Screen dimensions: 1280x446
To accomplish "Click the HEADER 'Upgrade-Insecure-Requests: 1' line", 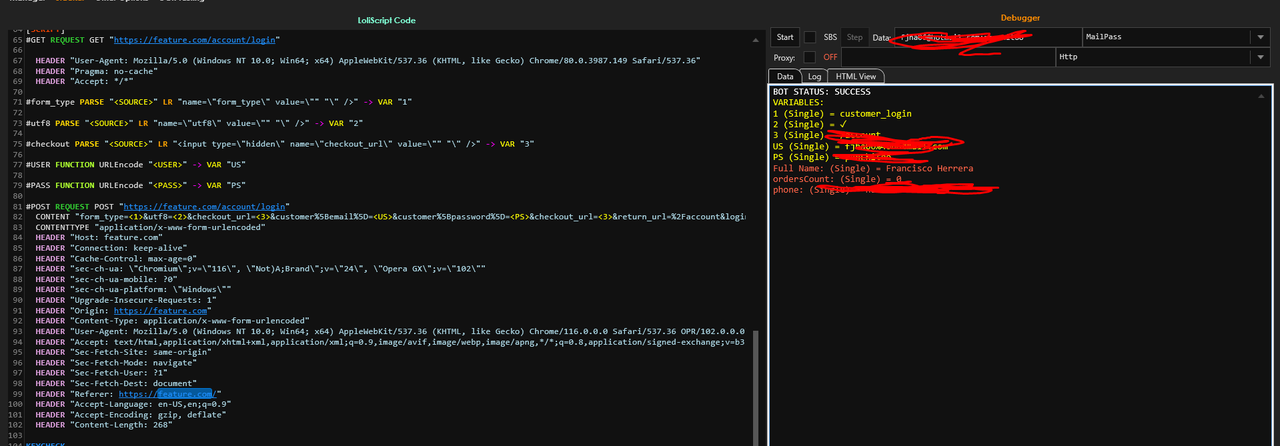I will click(x=125, y=300).
